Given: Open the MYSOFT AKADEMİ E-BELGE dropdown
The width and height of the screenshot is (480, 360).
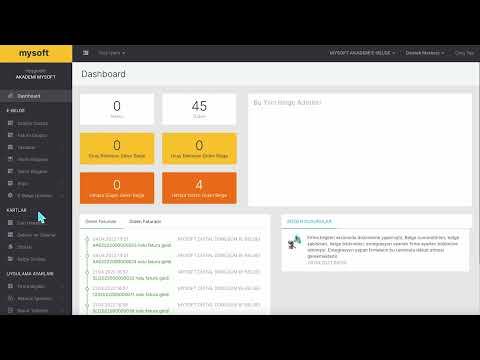Looking at the screenshot, I should pos(362,53).
